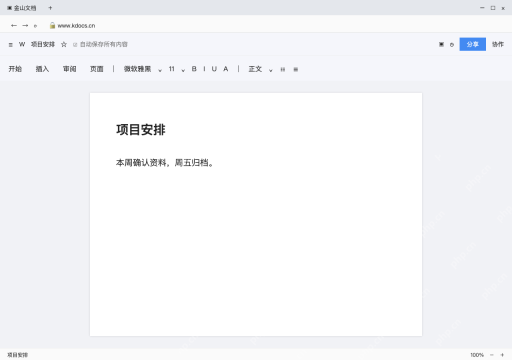512x360 pixels.
Task: Click the 100% zoom level value
Action: click(477, 355)
